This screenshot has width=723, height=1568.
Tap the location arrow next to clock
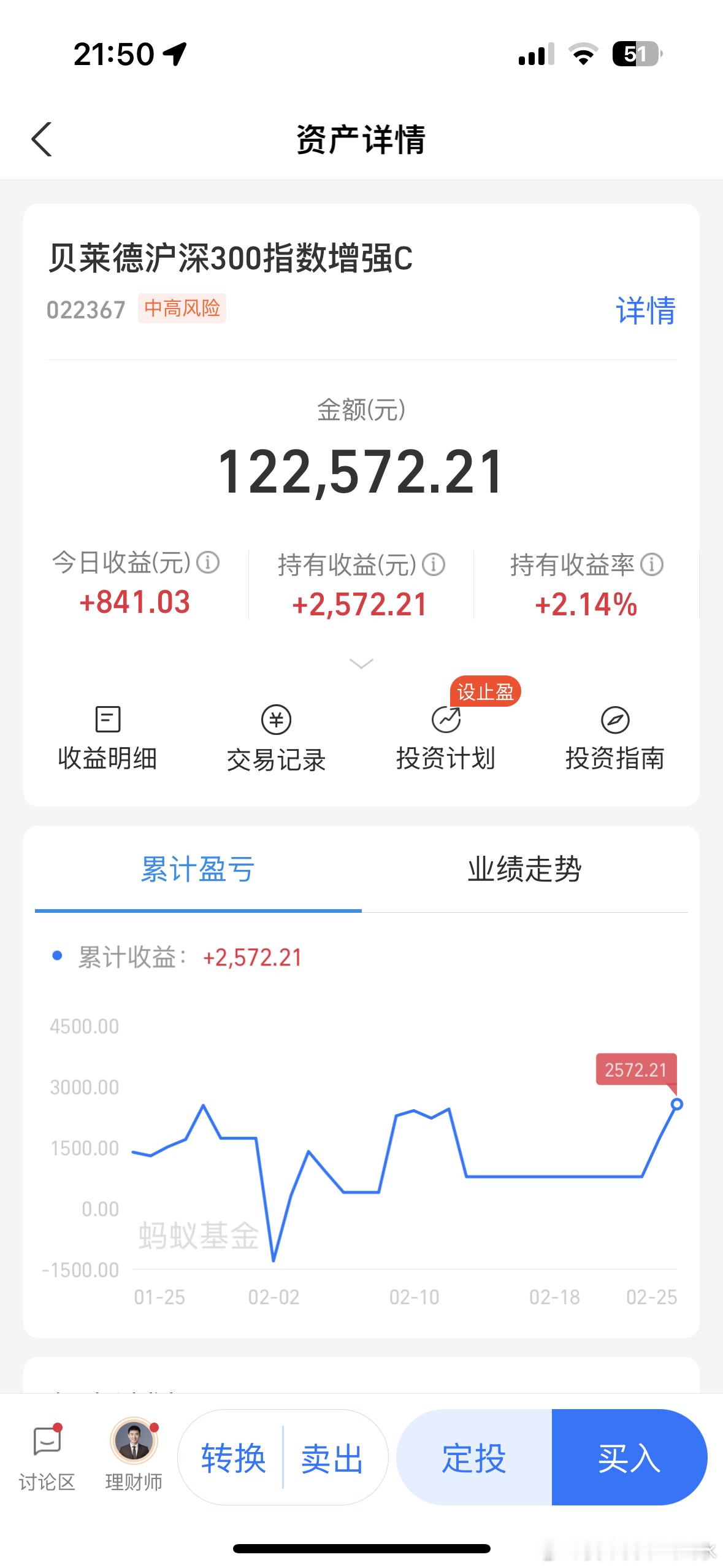(175, 54)
